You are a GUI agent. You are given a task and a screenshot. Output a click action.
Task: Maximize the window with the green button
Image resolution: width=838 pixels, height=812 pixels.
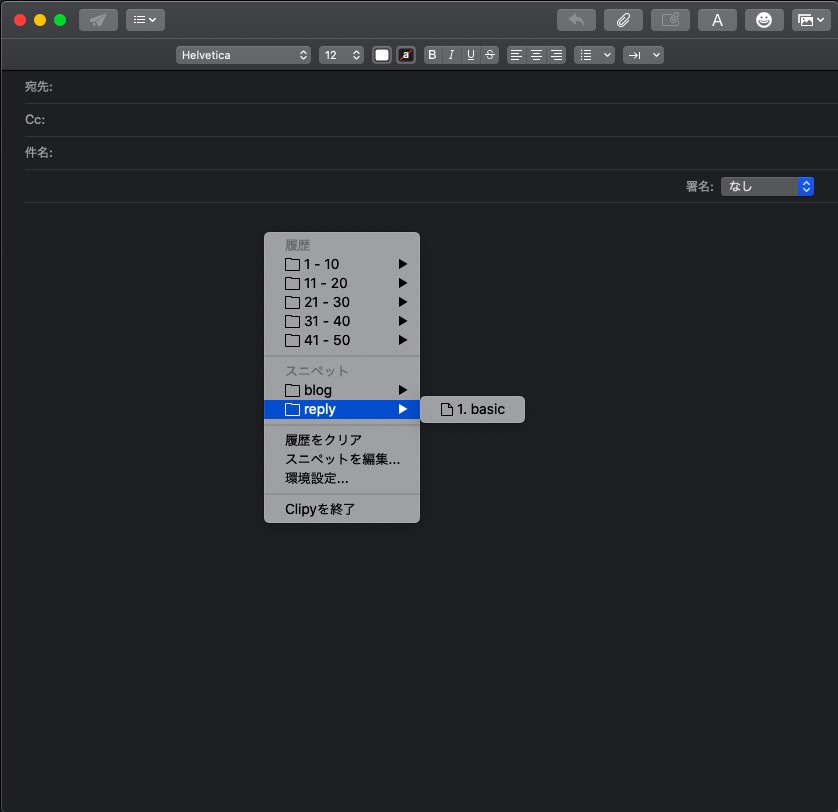[x=60, y=20]
